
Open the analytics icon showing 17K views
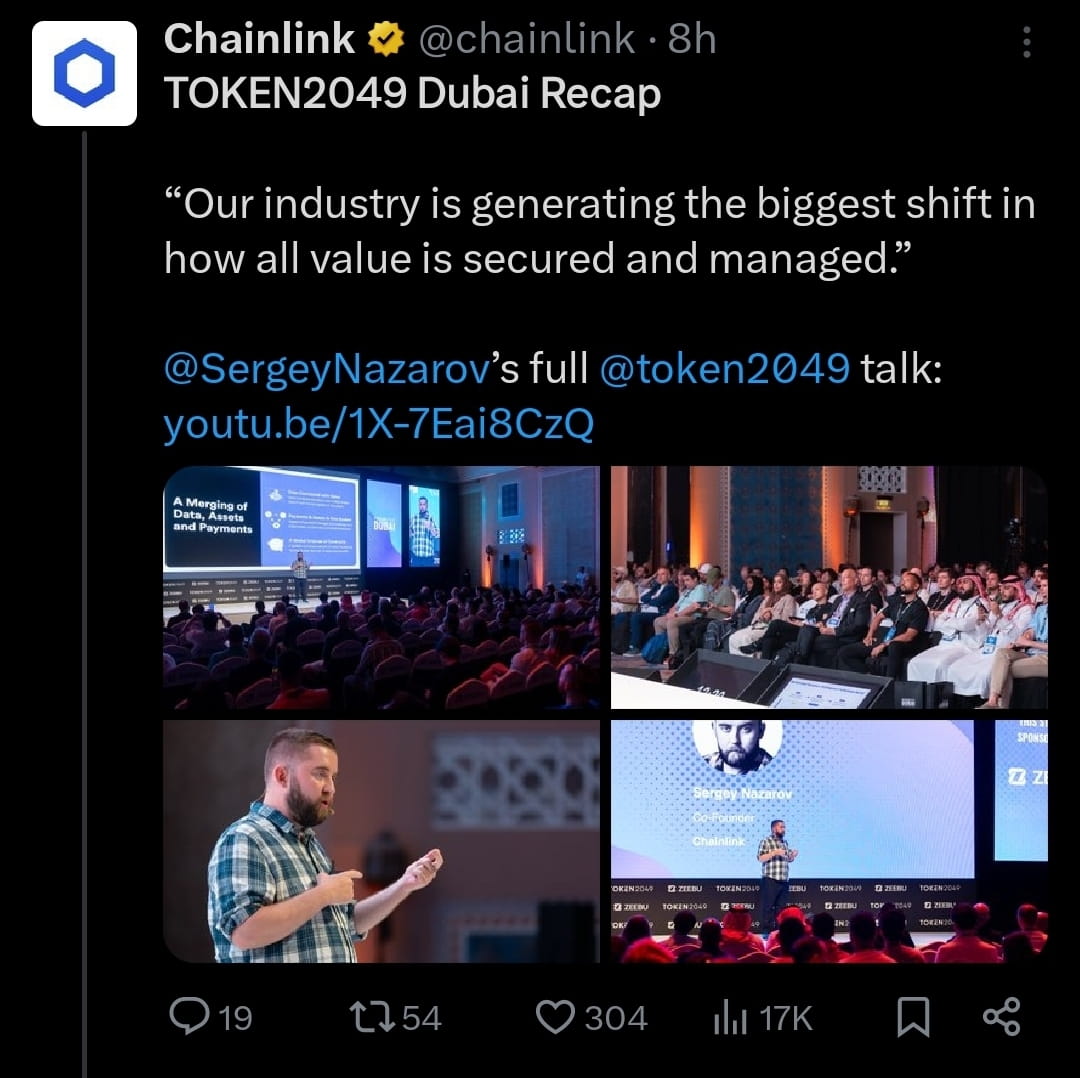(728, 1017)
